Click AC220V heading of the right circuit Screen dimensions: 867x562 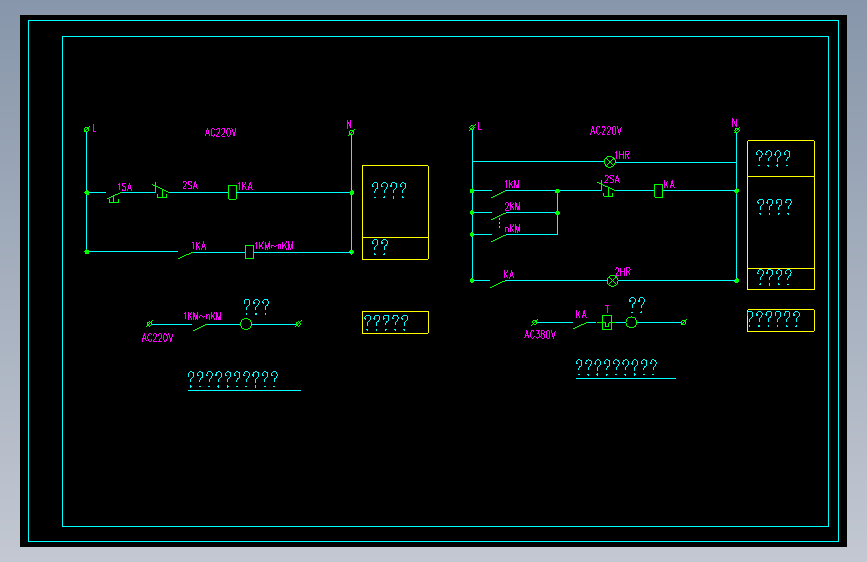(606, 131)
